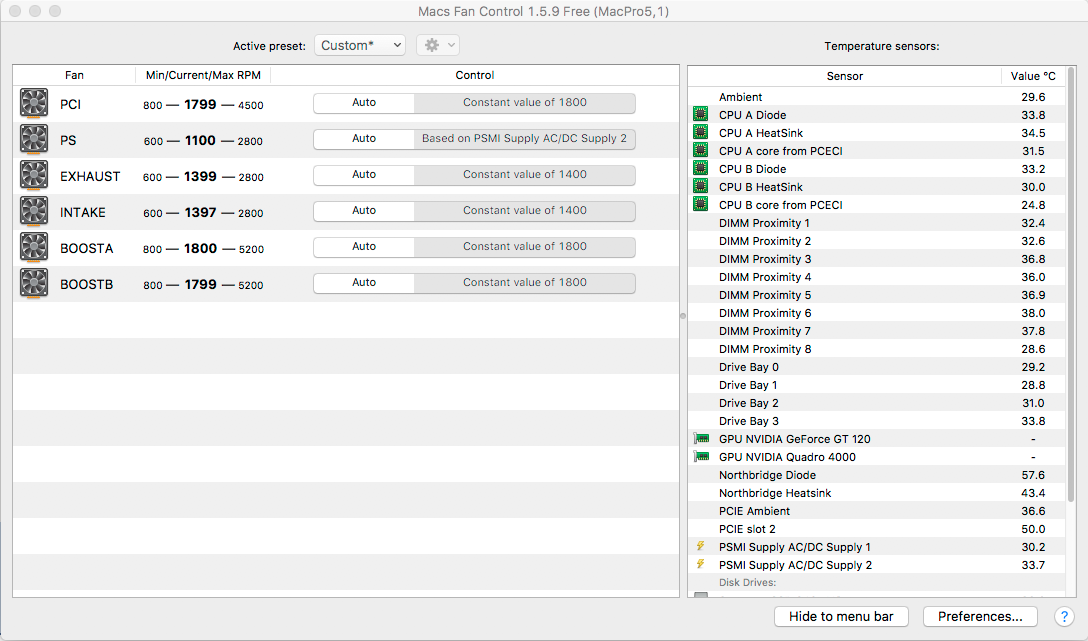Click PSMI Supply 2 lightning bolt icon
Screen dimensions: 1088x641
coord(701,564)
